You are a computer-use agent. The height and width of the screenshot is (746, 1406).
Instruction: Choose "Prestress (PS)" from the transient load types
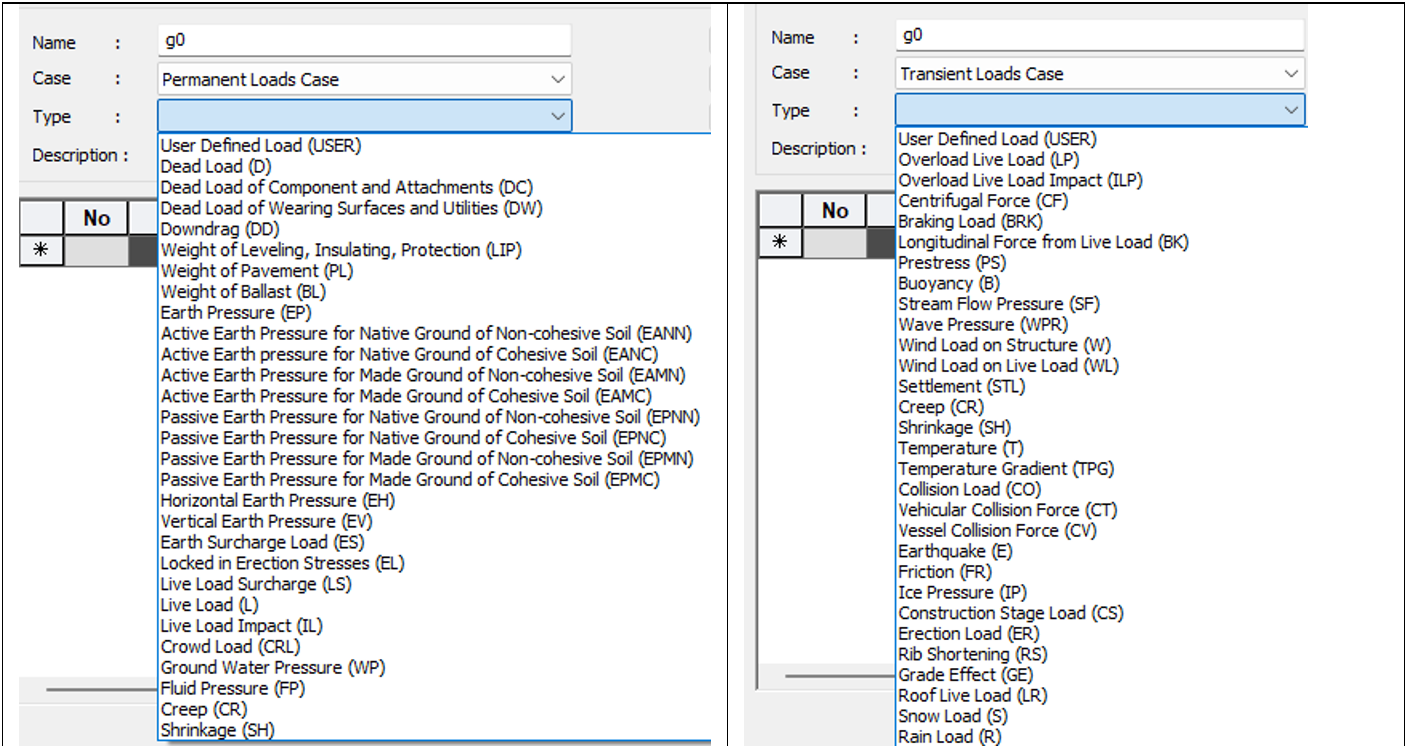[x=946, y=262]
